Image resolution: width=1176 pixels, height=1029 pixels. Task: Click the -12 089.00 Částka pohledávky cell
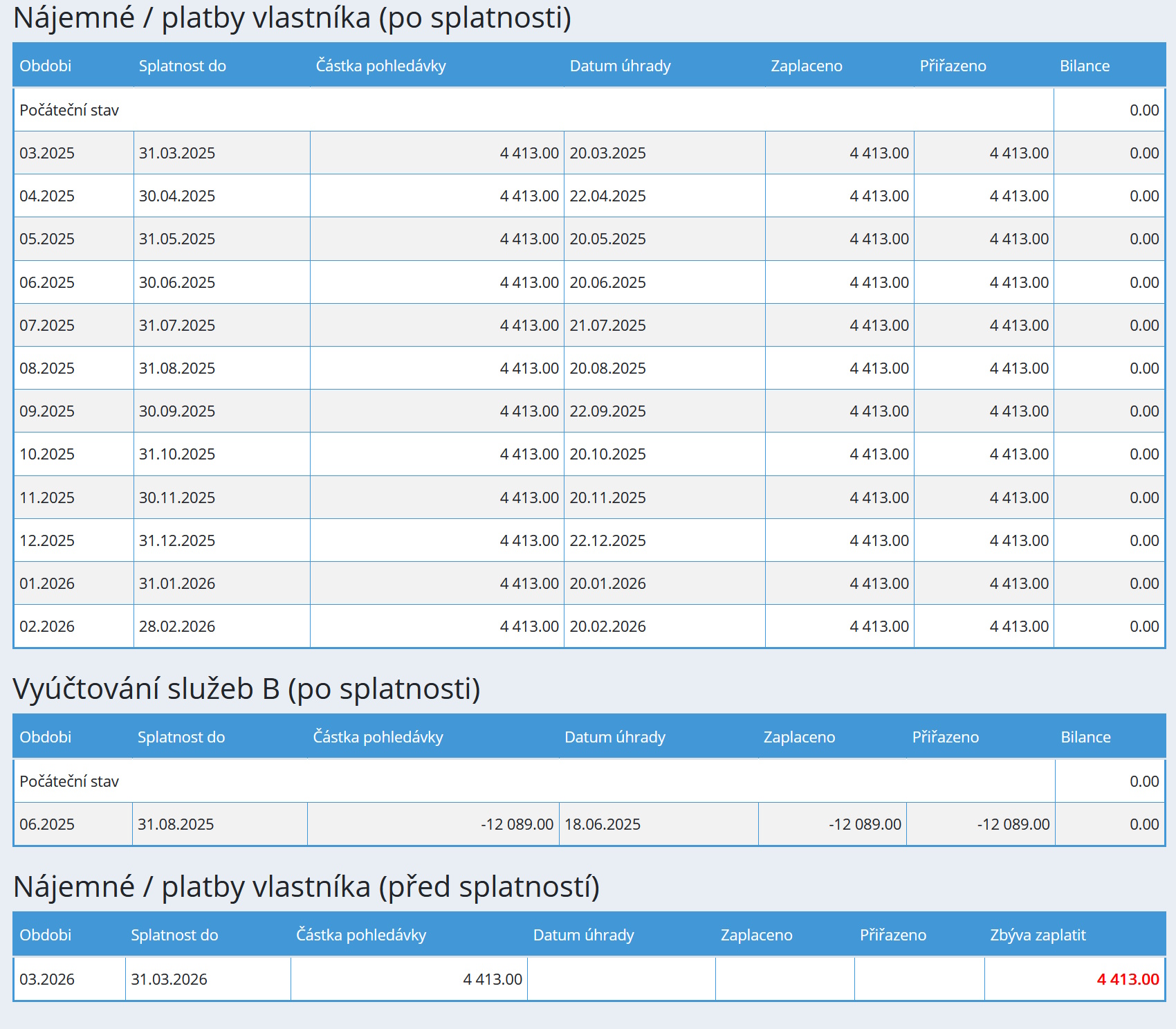click(x=517, y=824)
